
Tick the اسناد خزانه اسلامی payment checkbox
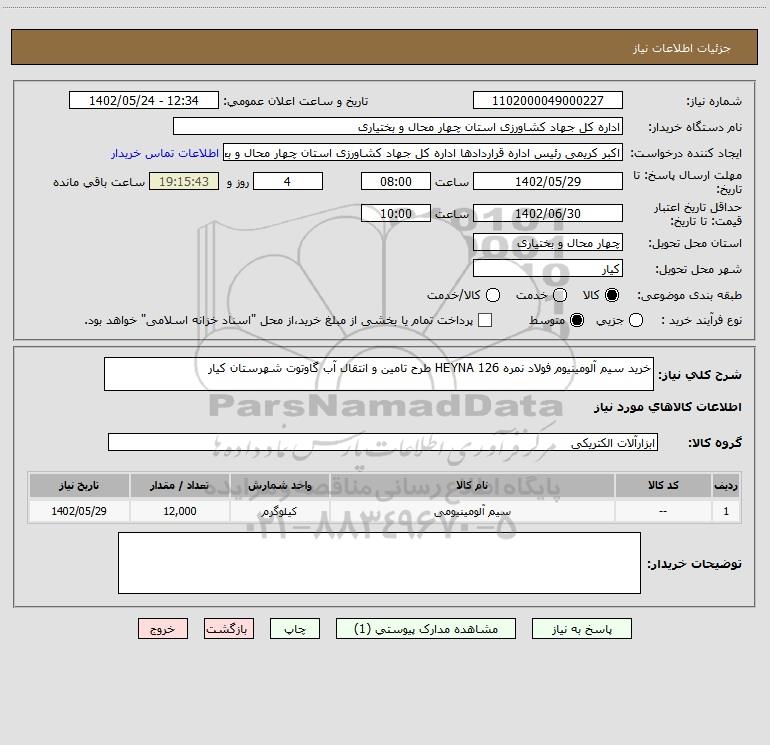(485, 321)
